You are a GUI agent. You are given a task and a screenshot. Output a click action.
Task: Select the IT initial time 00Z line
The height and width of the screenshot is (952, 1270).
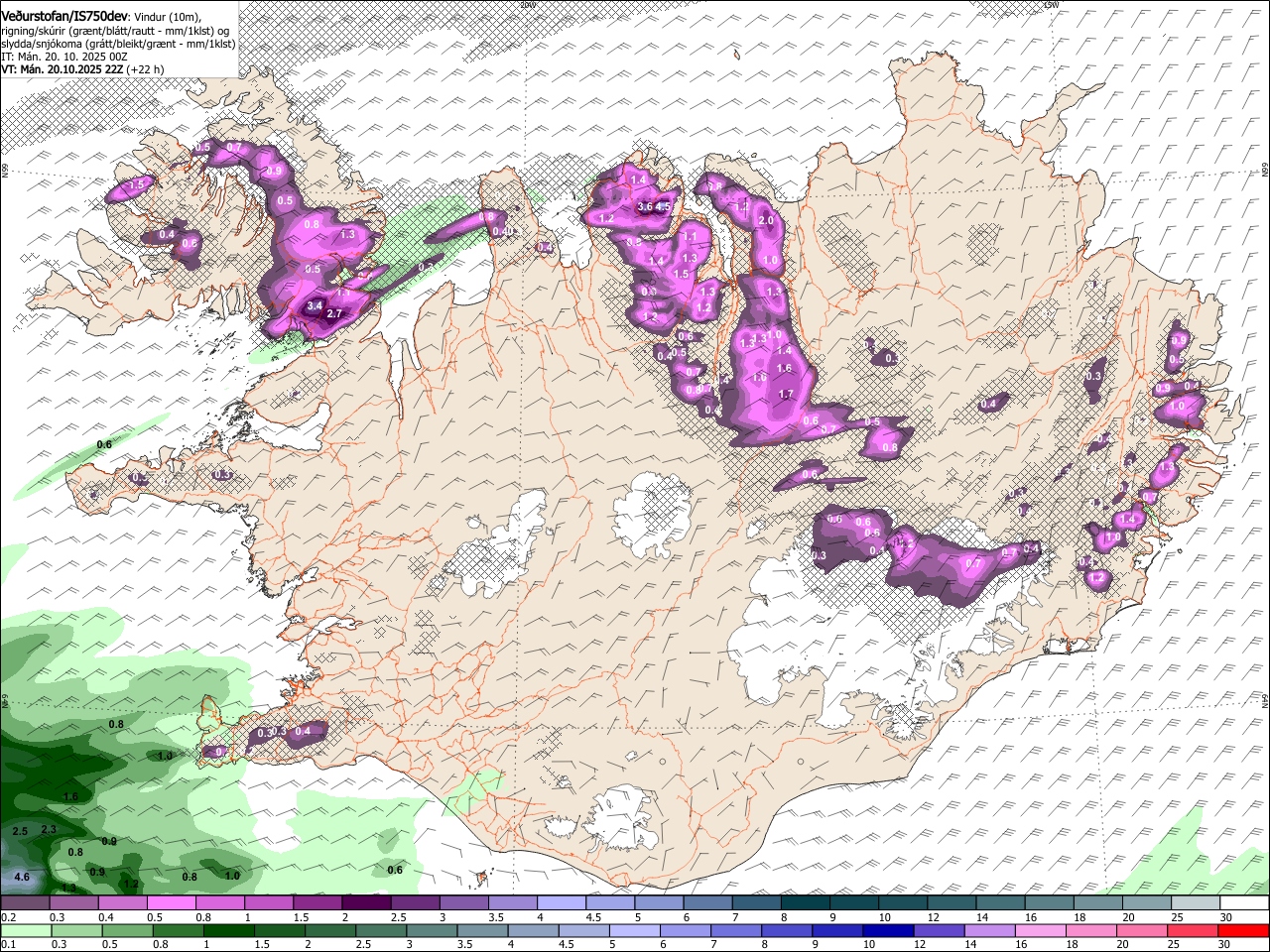pyautogui.click(x=63, y=57)
